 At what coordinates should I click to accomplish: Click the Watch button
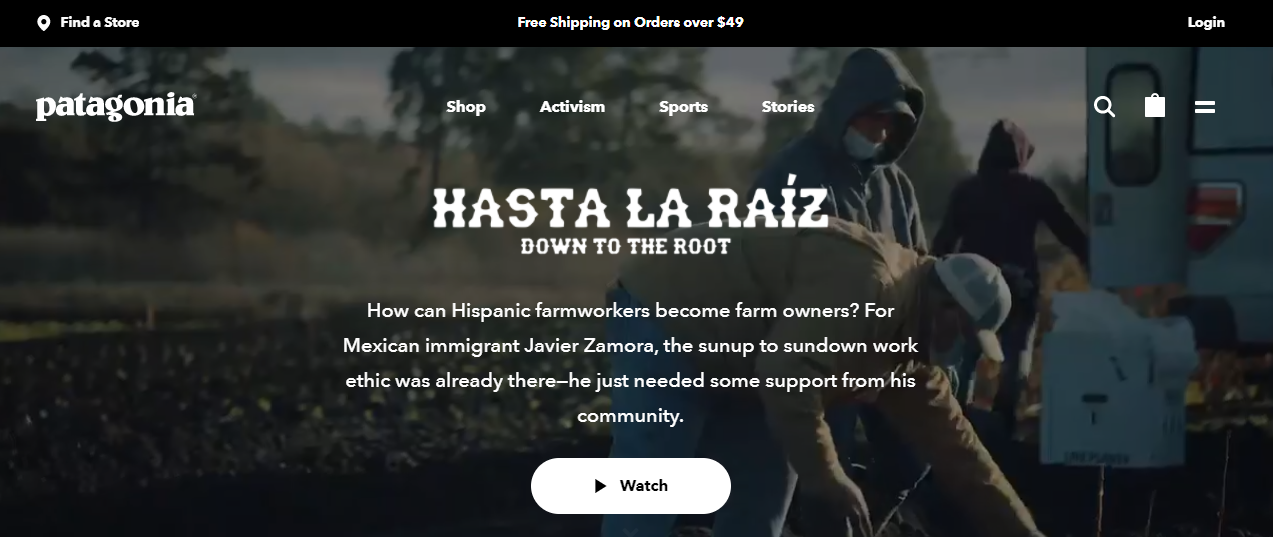pyautogui.click(x=631, y=486)
